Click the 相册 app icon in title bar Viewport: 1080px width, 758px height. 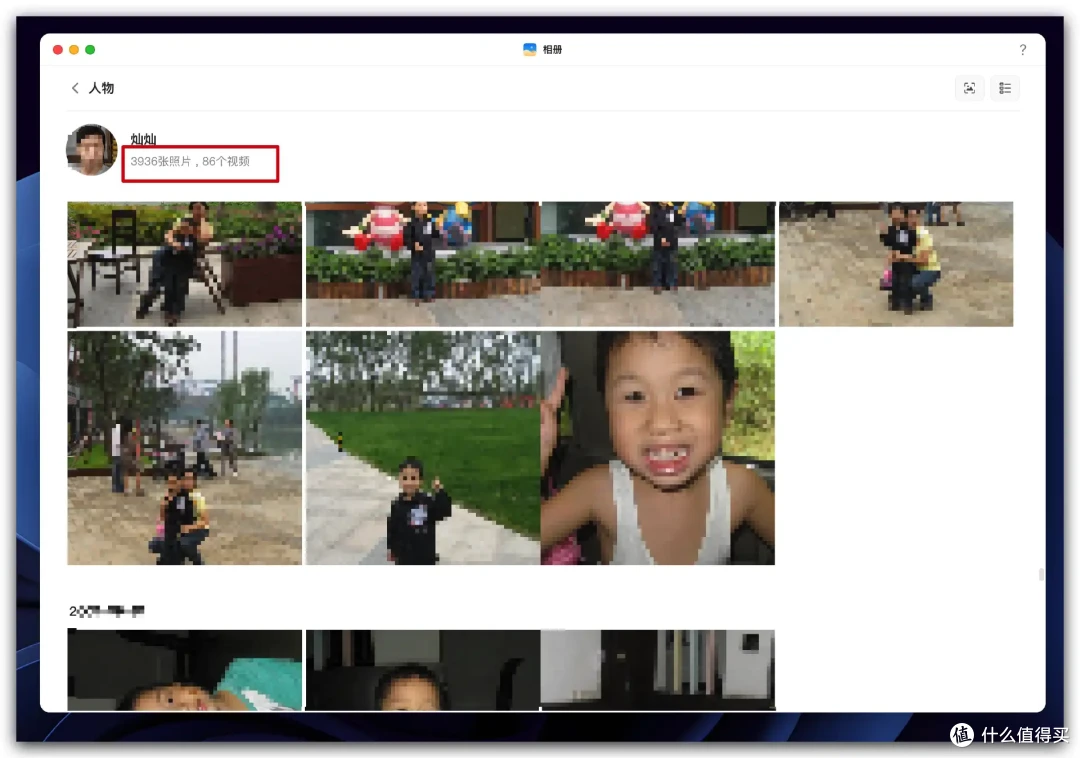point(530,50)
